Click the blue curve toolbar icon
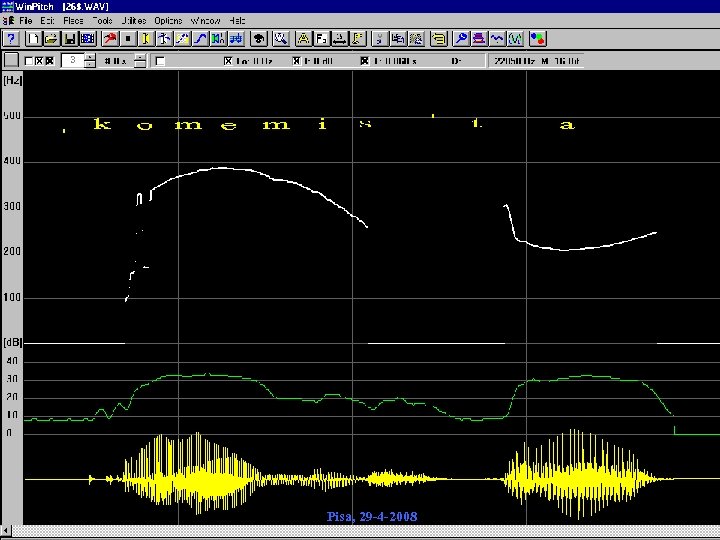 click(x=200, y=39)
